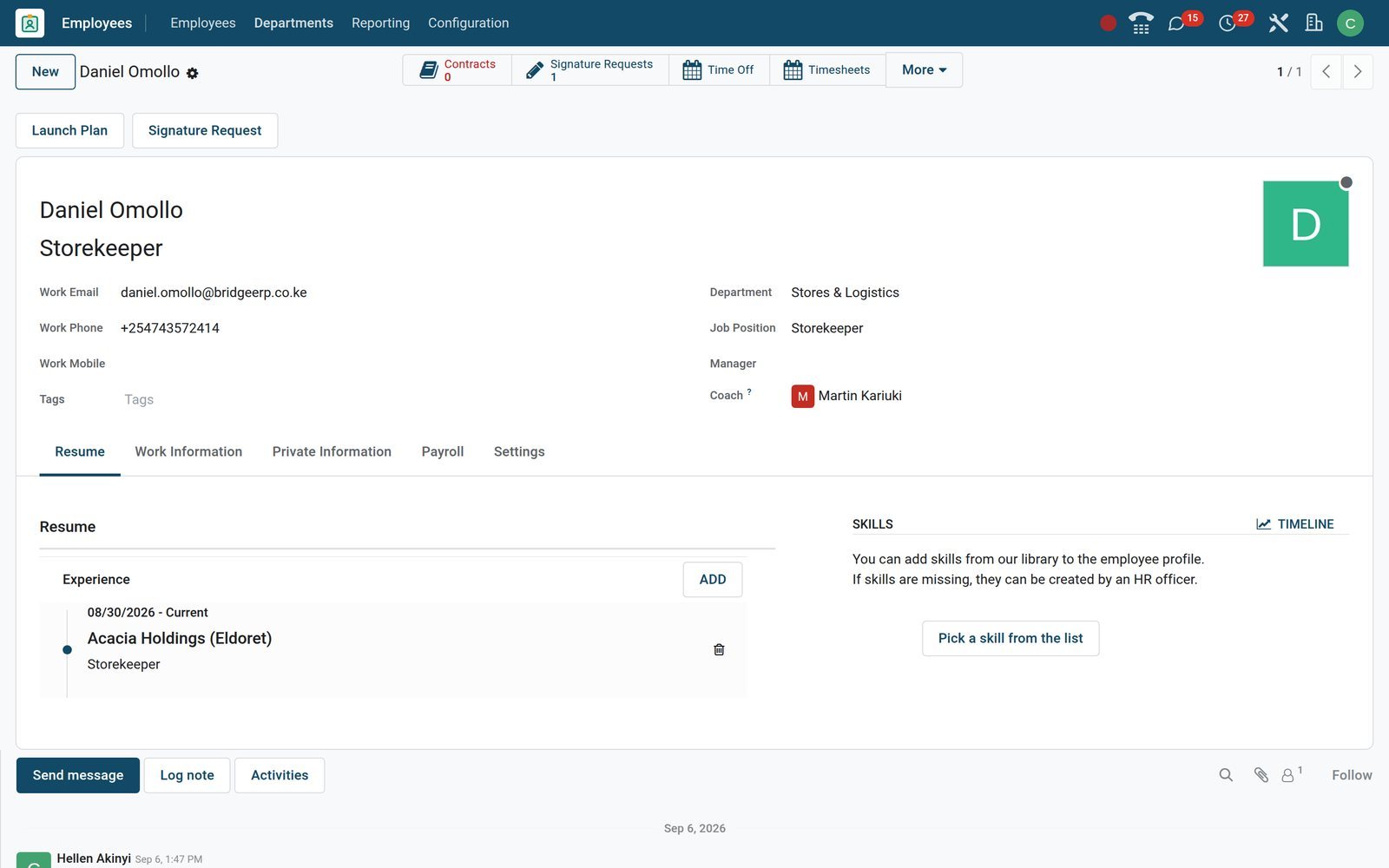This screenshot has height=868, width=1389.
Task: Switch to the Private Information tab
Action: point(332,451)
